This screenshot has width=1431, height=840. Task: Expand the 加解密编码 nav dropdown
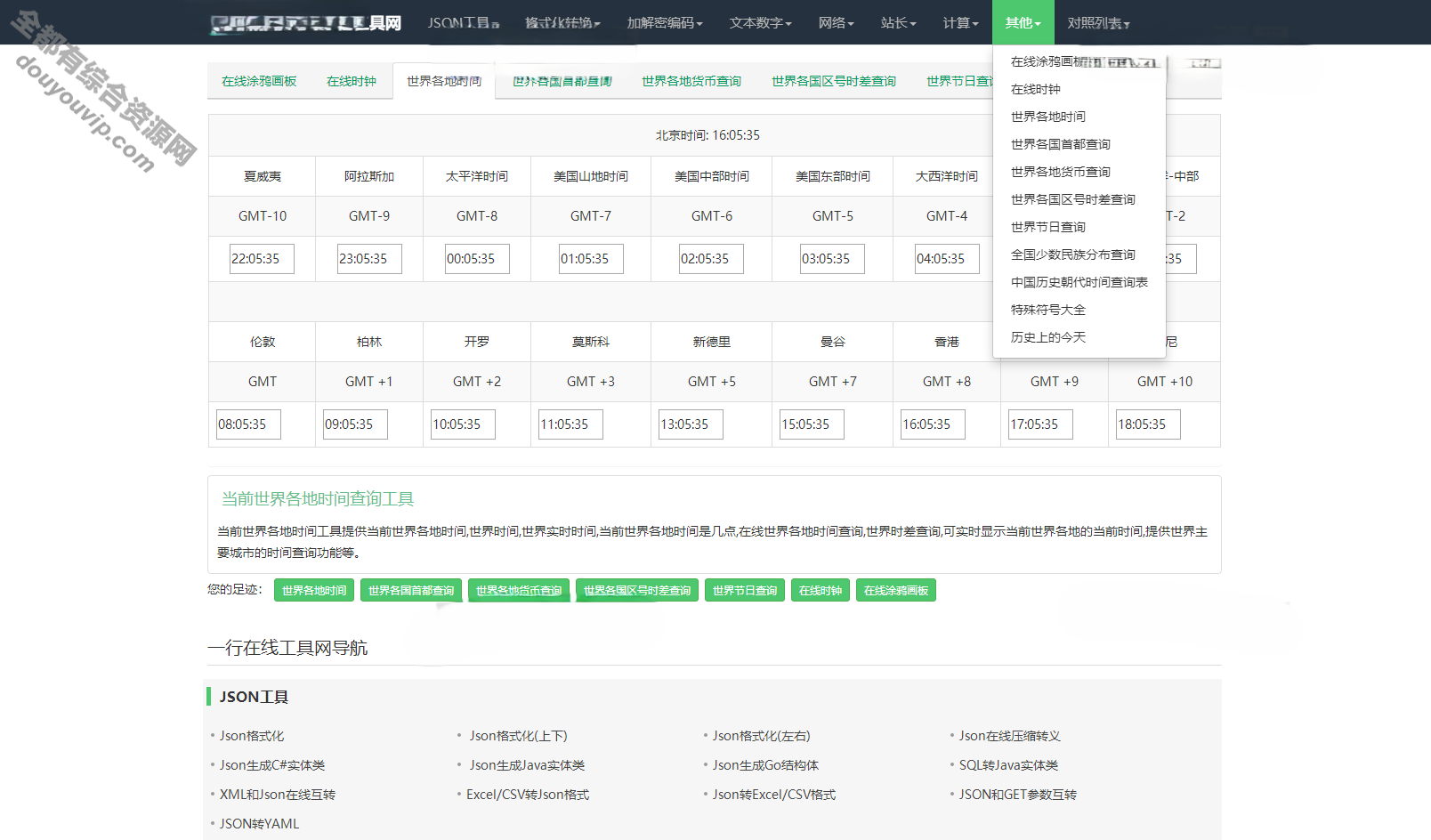[x=664, y=23]
